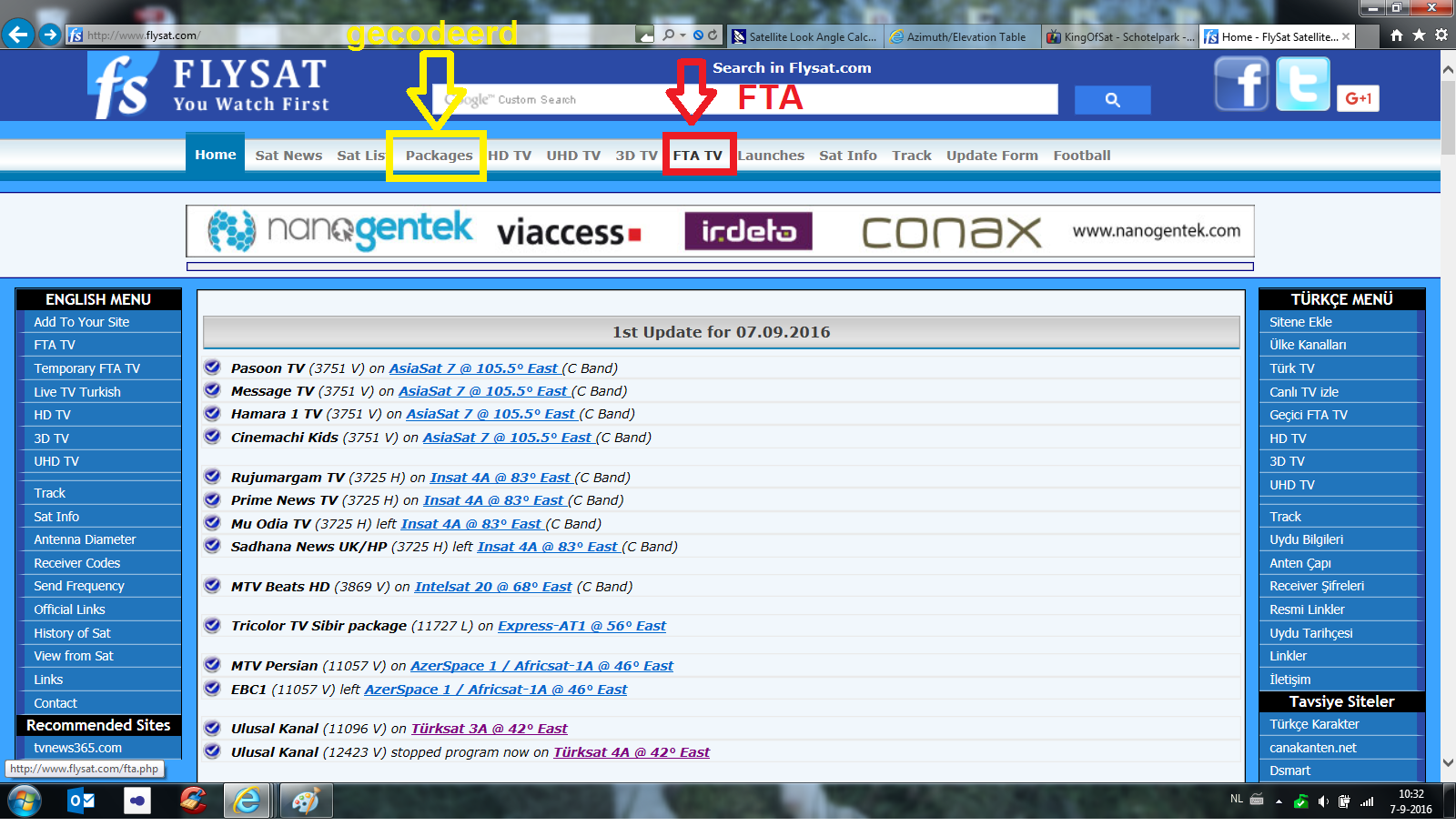Open Insat 4A link for Rujumargam TV
The height and width of the screenshot is (826, 1456).
[500, 478]
